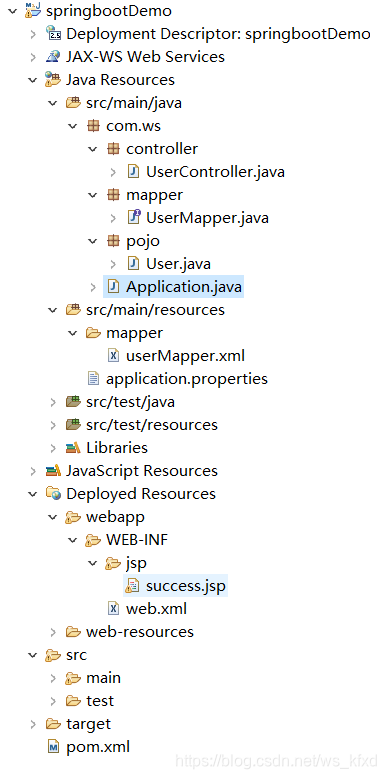
Task: Click the UserMapper.java interface icon
Action: point(134,217)
